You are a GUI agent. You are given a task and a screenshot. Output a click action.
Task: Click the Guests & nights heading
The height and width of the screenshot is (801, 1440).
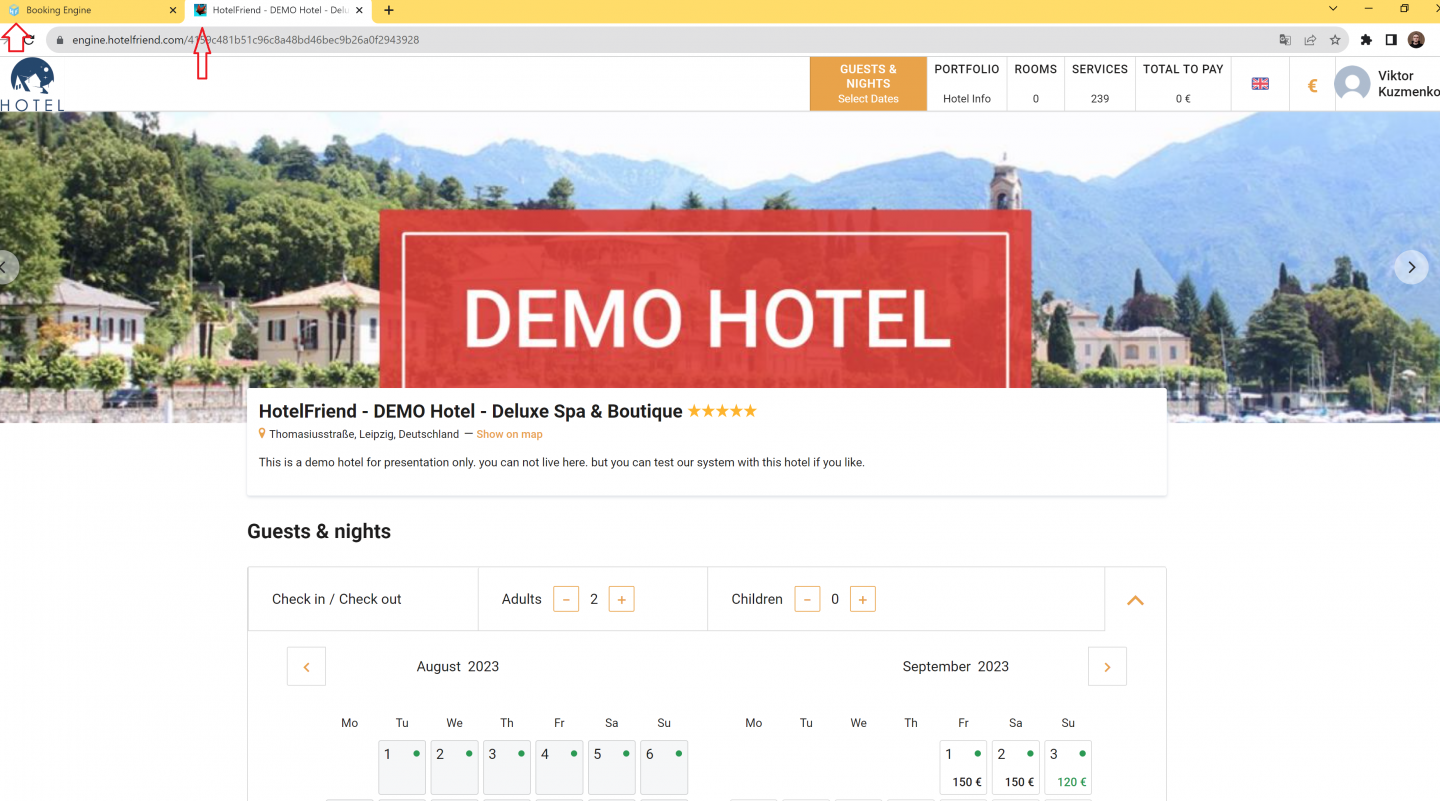pos(319,532)
